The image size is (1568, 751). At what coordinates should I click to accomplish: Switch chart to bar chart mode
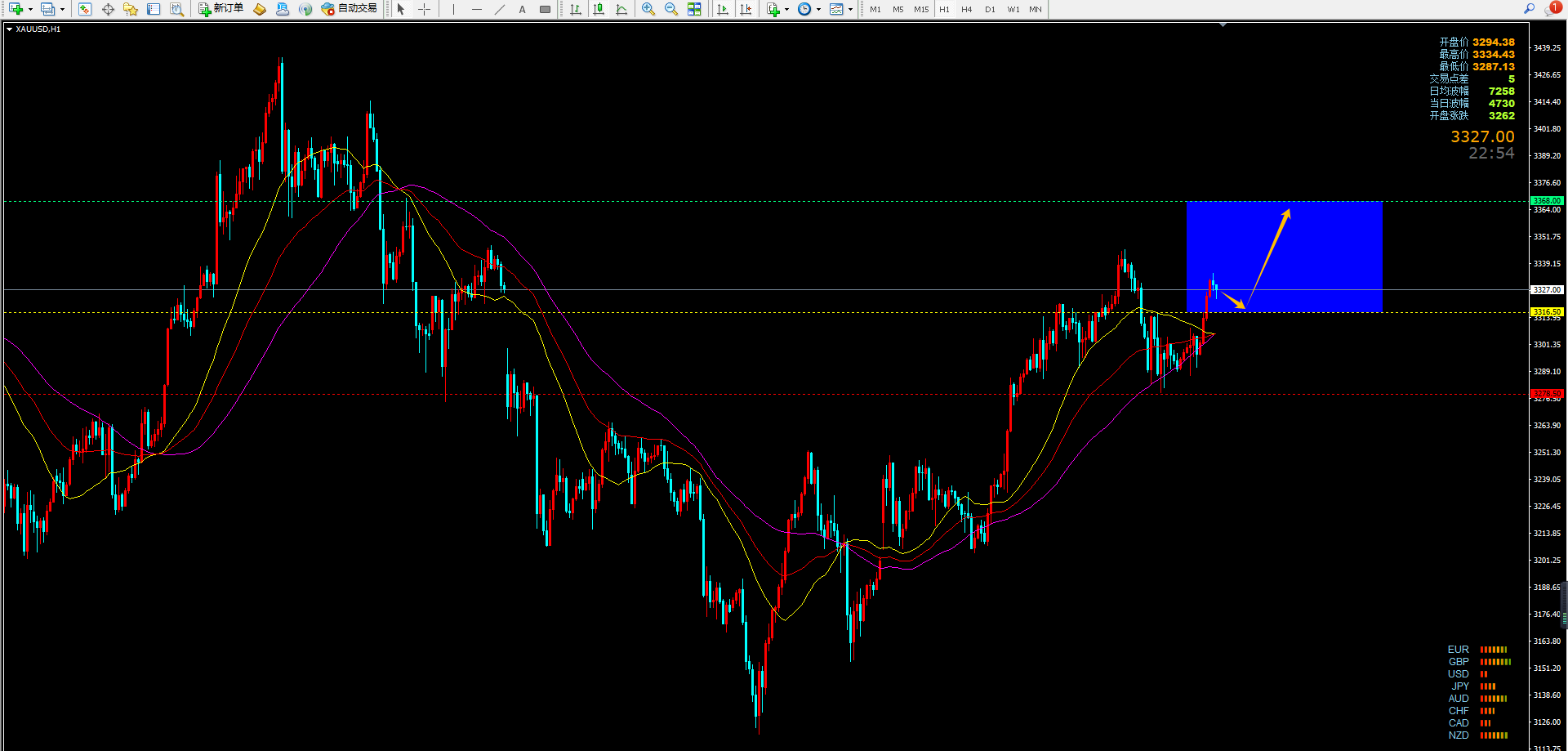pyautogui.click(x=576, y=9)
